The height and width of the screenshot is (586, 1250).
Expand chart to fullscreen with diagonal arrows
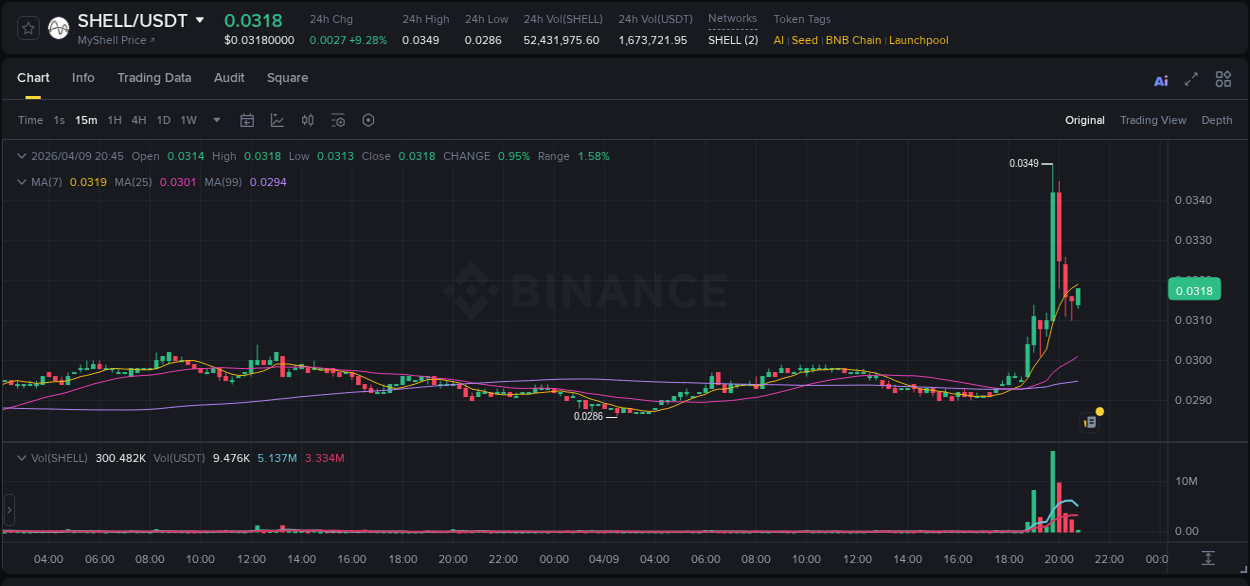pyautogui.click(x=1191, y=78)
